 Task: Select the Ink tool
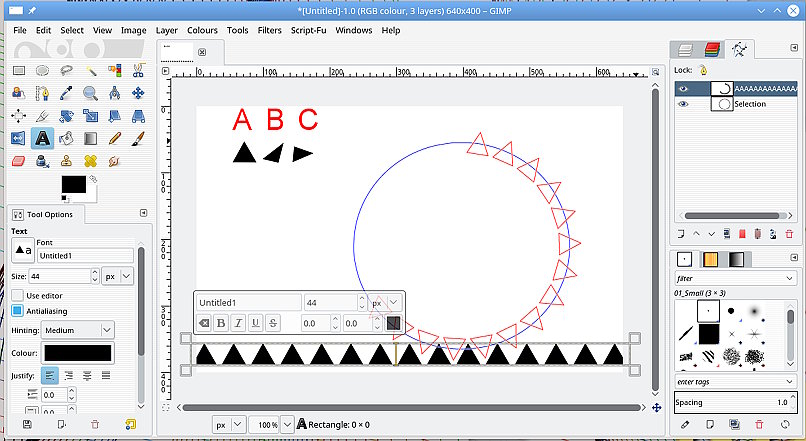pos(42,161)
